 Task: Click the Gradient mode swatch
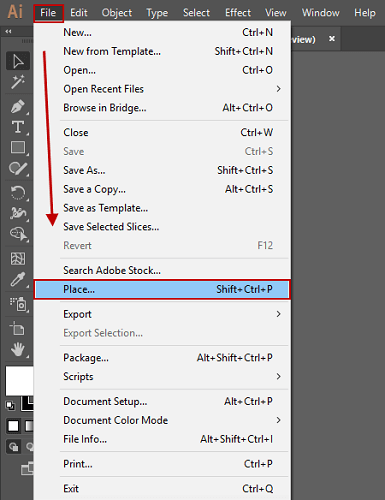click(x=29, y=426)
